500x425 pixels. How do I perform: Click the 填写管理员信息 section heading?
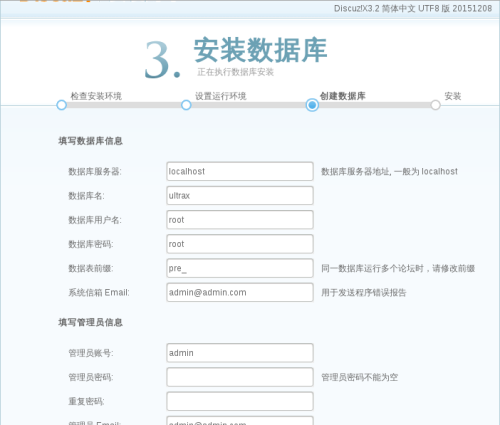91,322
